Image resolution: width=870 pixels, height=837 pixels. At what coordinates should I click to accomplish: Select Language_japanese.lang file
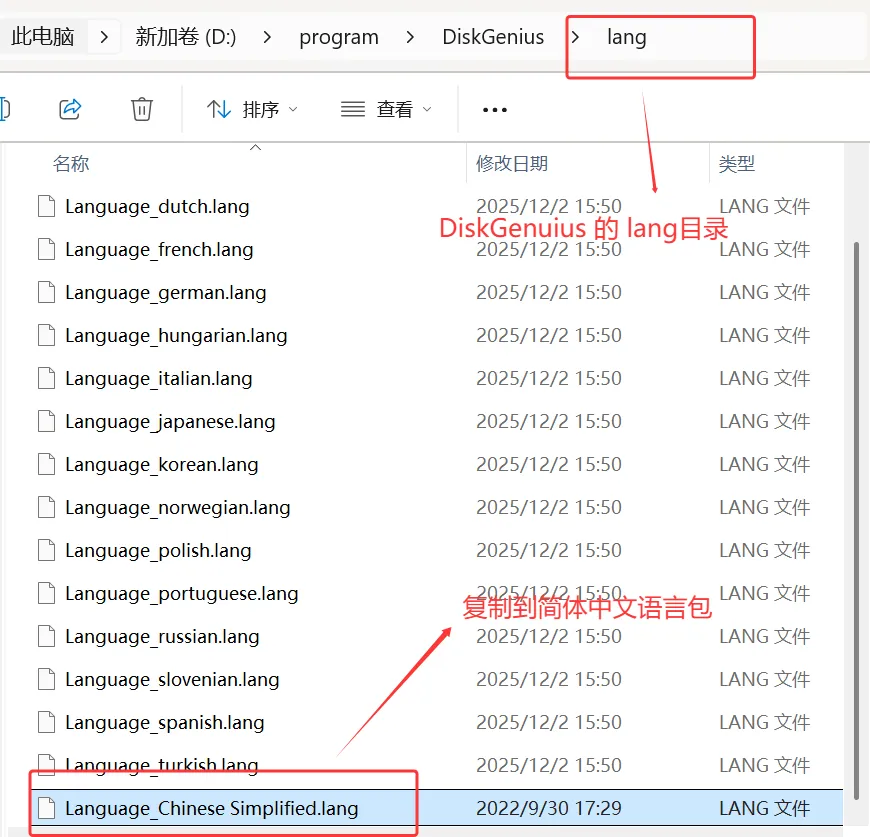(170, 422)
